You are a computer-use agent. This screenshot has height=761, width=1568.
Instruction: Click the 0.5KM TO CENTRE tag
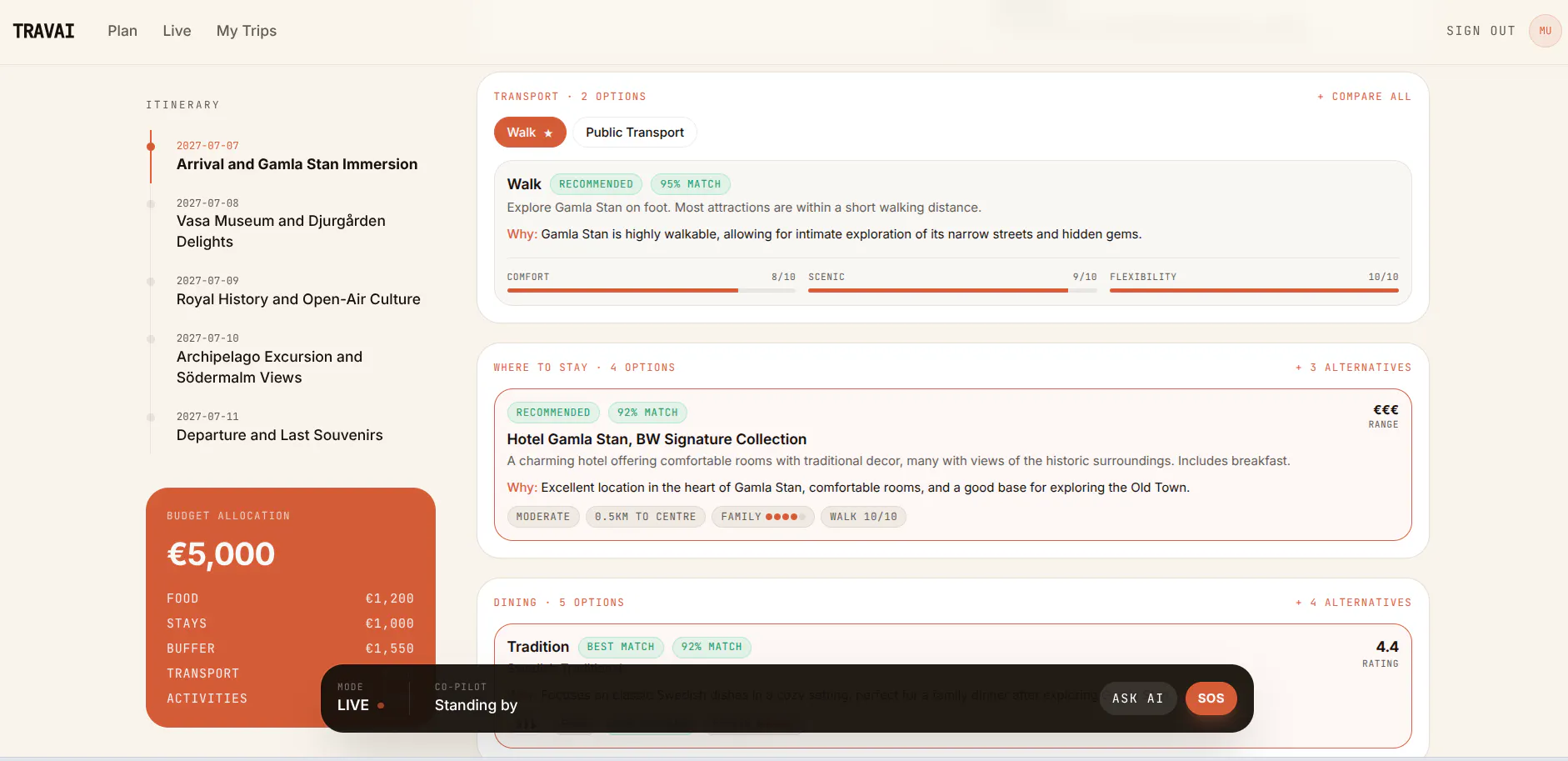click(x=646, y=517)
